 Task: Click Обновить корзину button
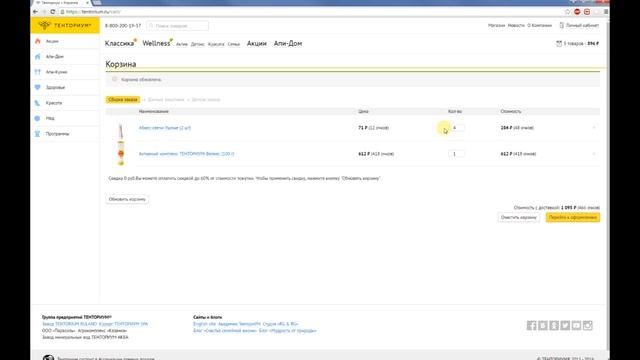coord(127,199)
